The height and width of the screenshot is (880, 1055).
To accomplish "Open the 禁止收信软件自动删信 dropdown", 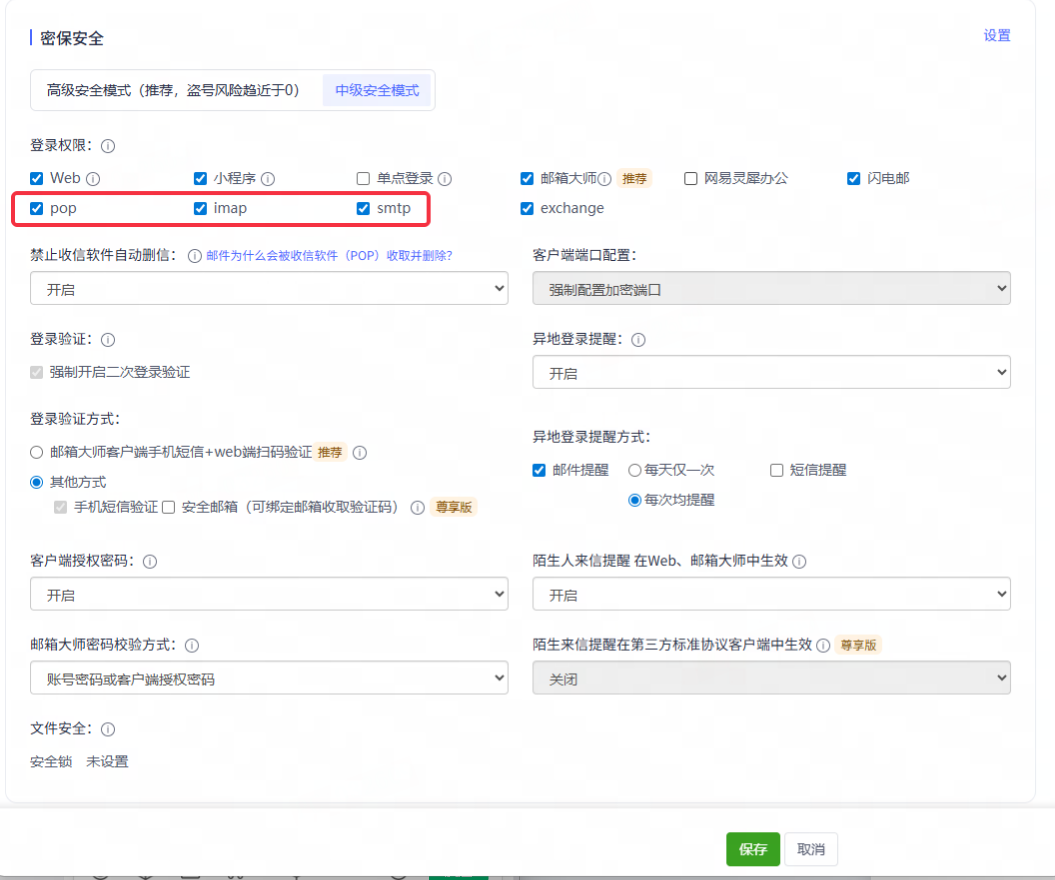I will click(269, 289).
